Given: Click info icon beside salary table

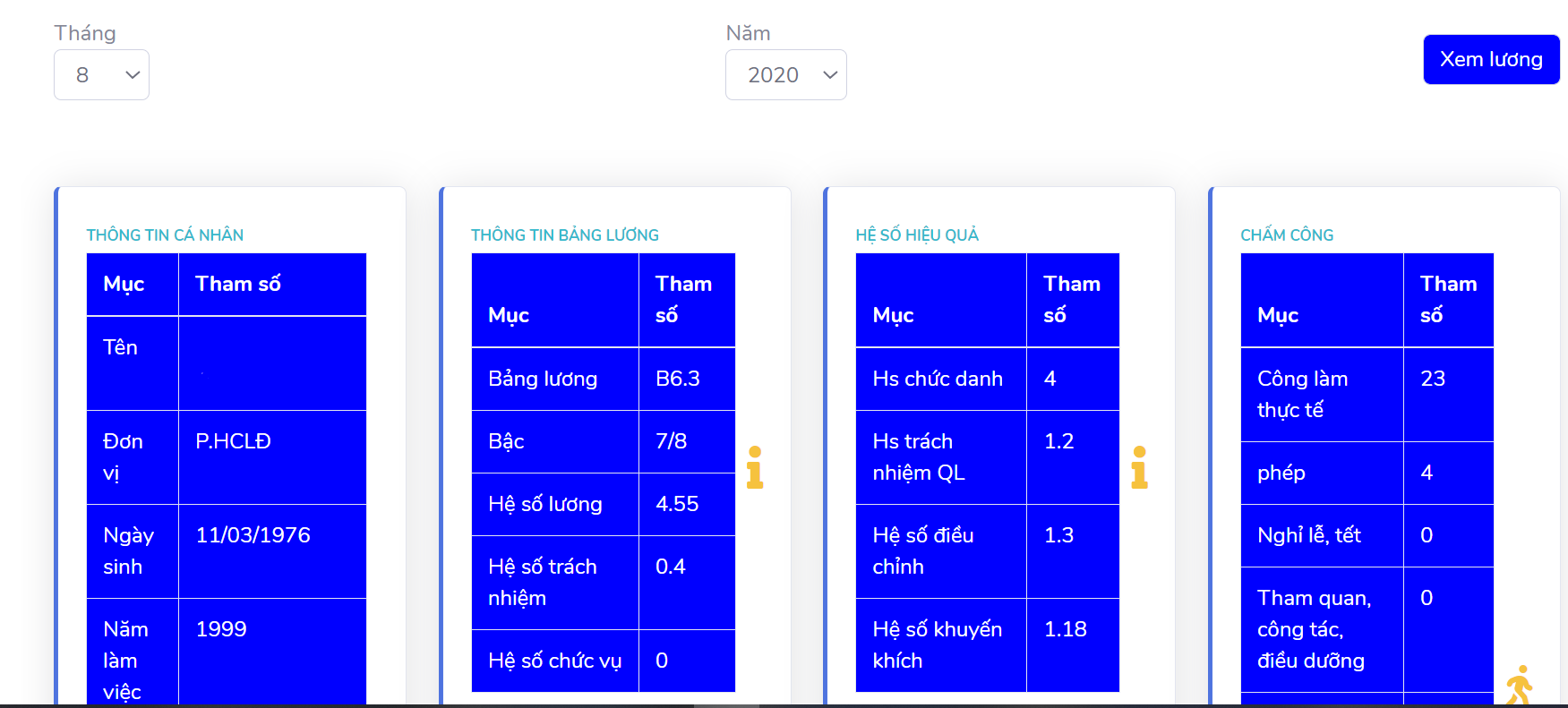Looking at the screenshot, I should coord(755,467).
